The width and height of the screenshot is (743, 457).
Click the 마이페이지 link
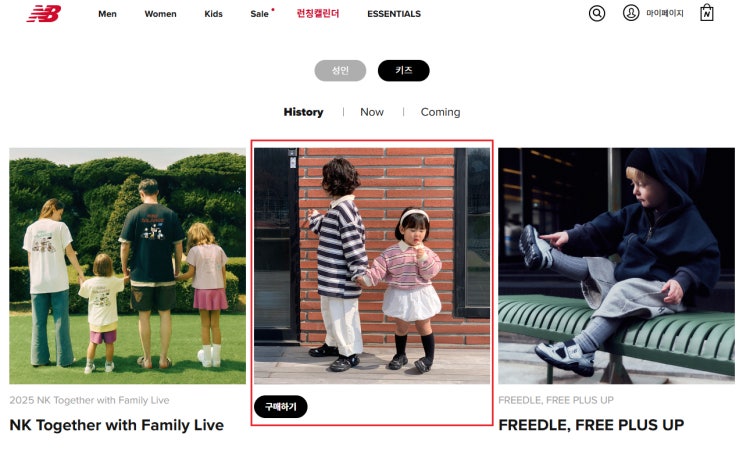tap(665, 13)
